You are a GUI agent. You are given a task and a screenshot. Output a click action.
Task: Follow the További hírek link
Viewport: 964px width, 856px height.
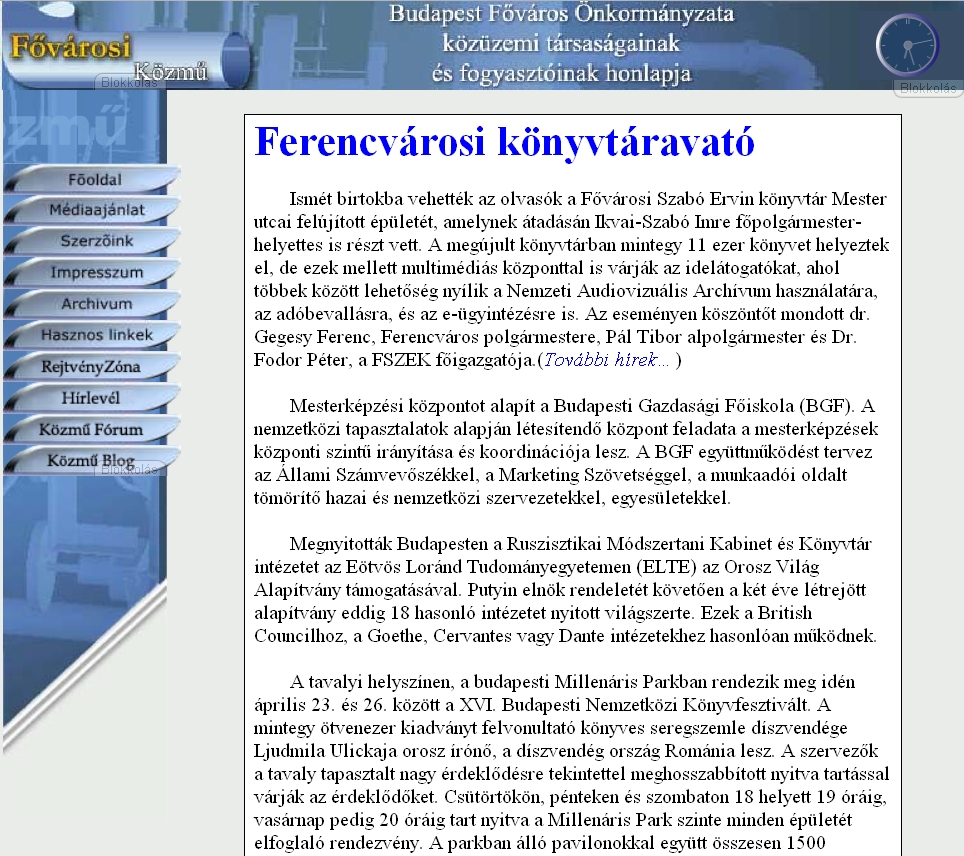[606, 360]
